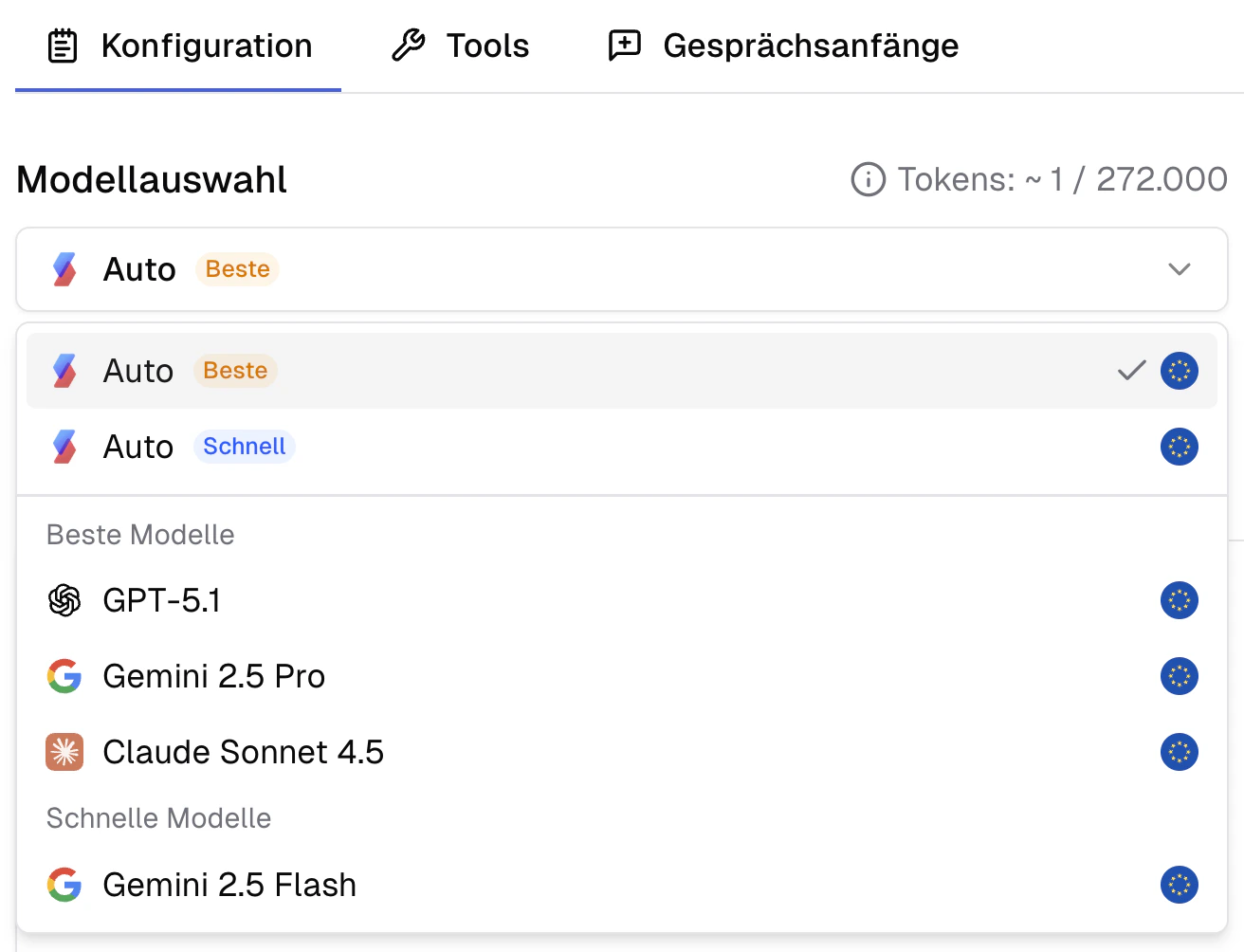Select Claude Sonnet 4.5 model option
This screenshot has width=1244, height=952.
[x=622, y=752]
